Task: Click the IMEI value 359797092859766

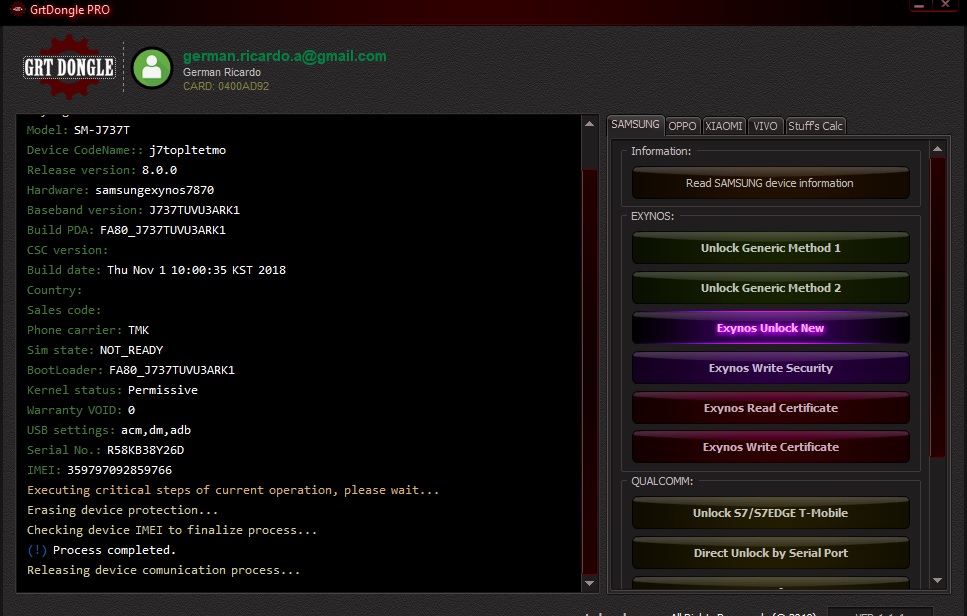Action: click(x=120, y=470)
